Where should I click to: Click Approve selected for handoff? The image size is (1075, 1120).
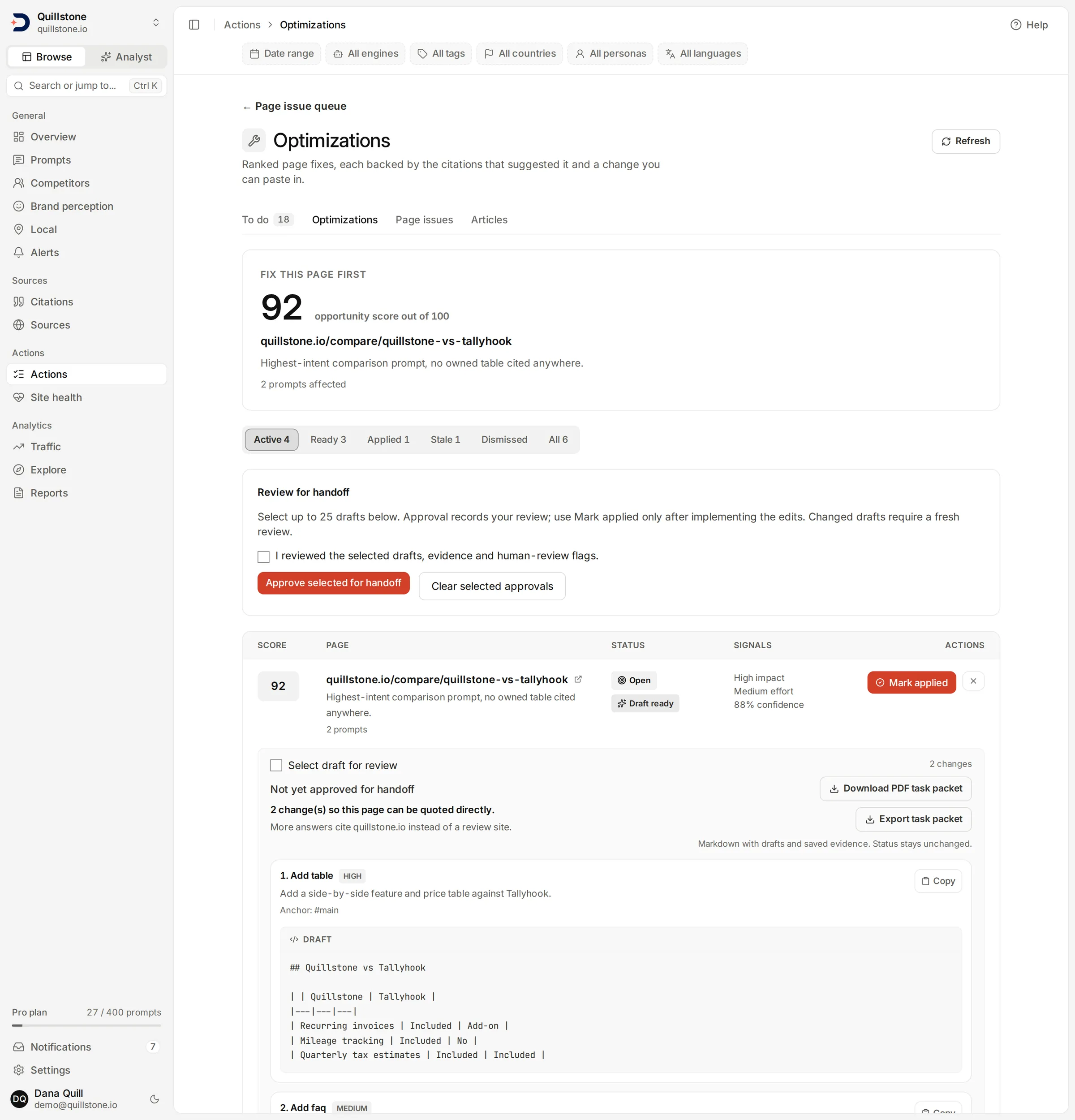point(334,583)
